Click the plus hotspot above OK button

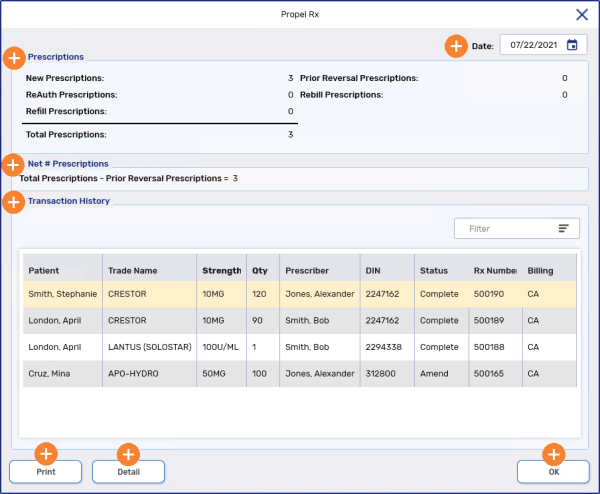(x=553, y=453)
